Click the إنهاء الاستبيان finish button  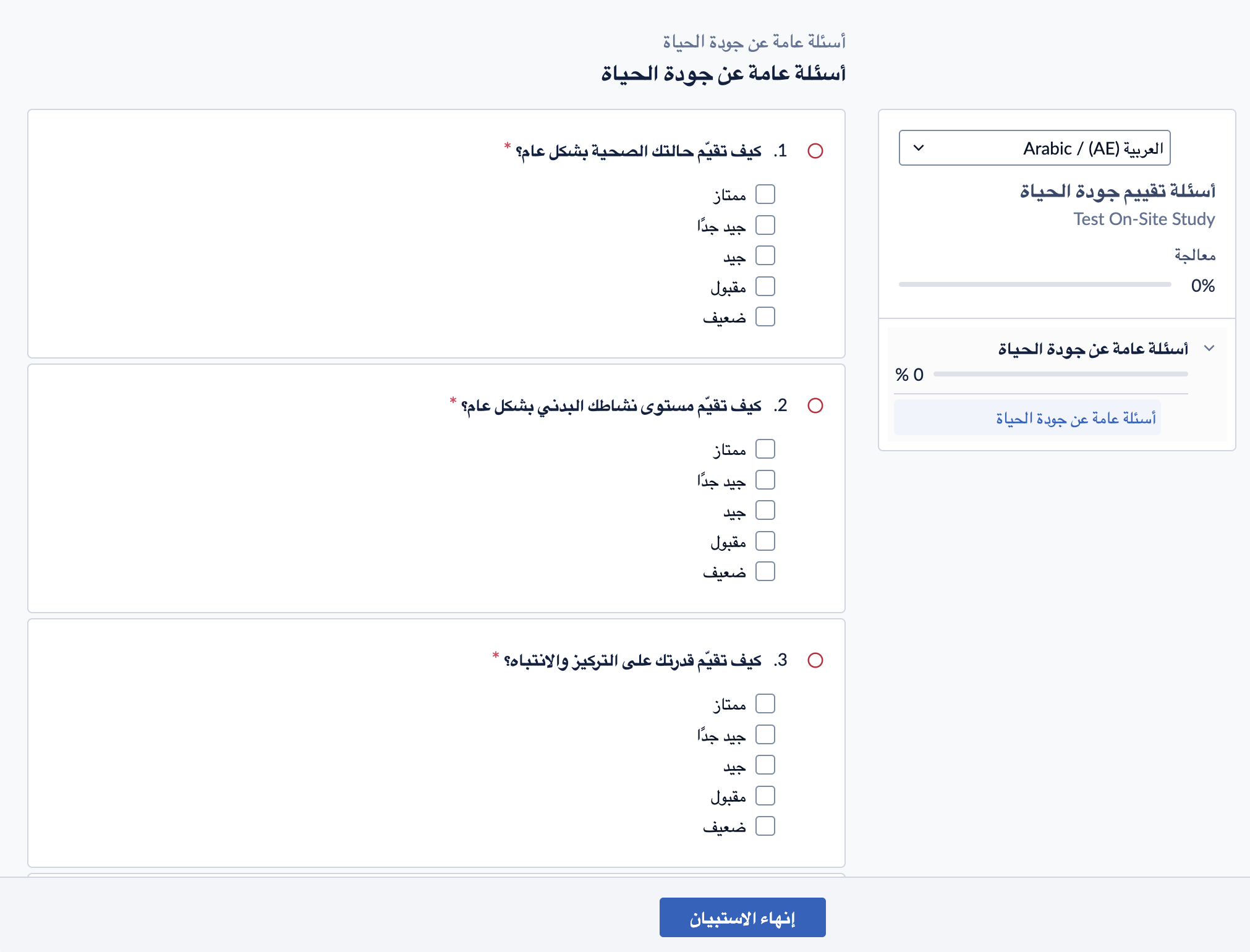click(742, 917)
